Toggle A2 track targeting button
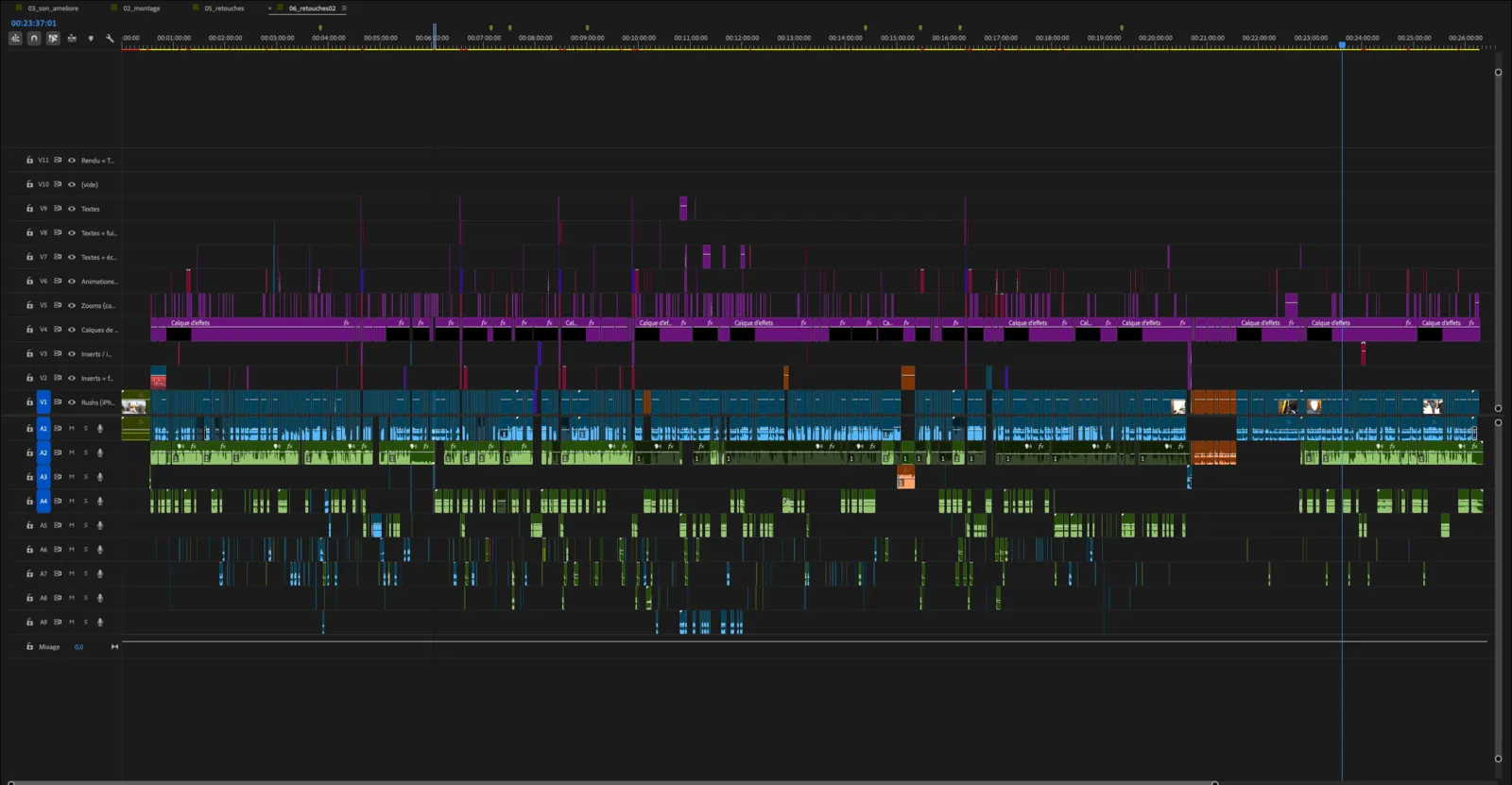The image size is (1512, 785). pyautogui.click(x=43, y=452)
